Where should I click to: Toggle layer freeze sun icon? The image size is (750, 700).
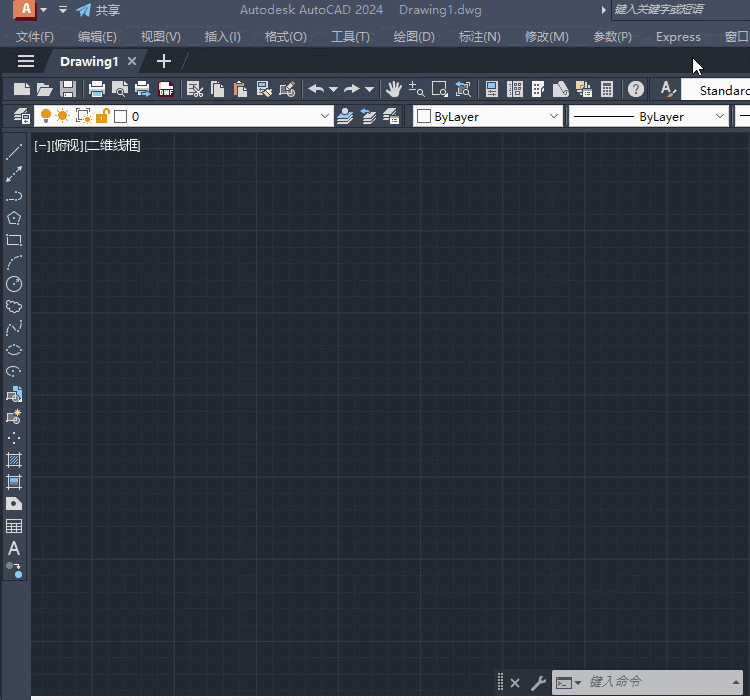pos(63,116)
